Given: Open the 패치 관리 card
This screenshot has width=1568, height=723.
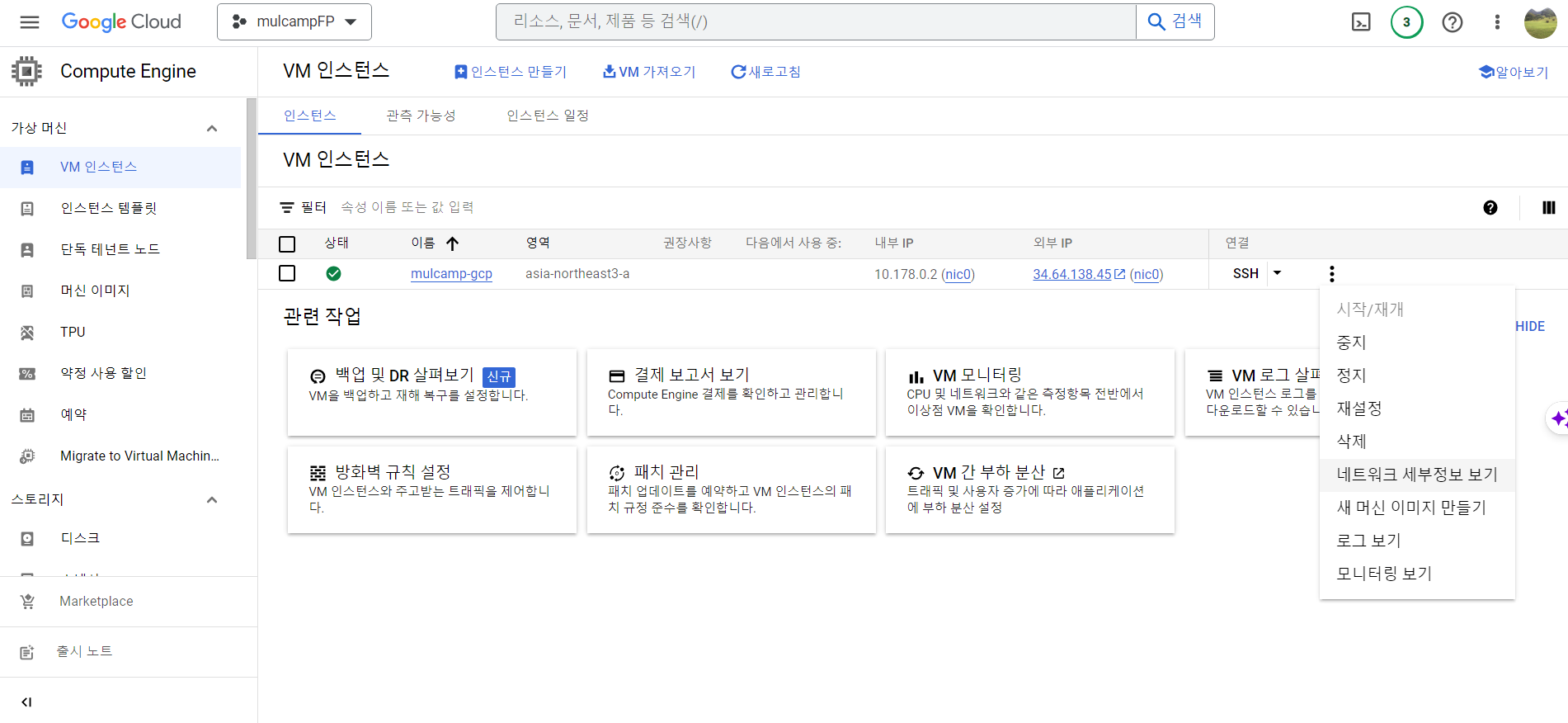Looking at the screenshot, I should [x=732, y=490].
